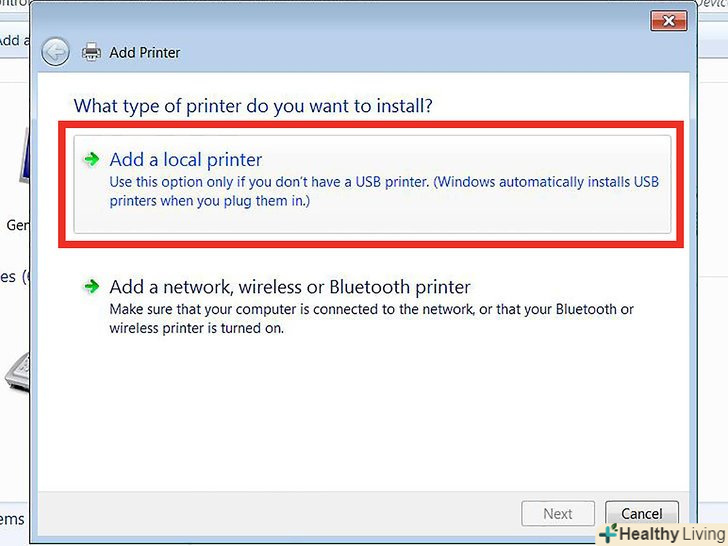Click the green arrow beside Add a local printer
Viewport: 728px width, 546px height.
point(92,159)
